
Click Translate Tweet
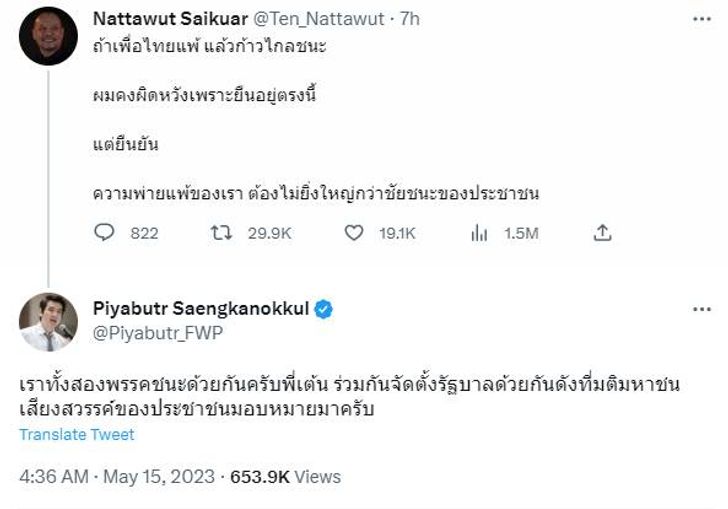coord(76,435)
